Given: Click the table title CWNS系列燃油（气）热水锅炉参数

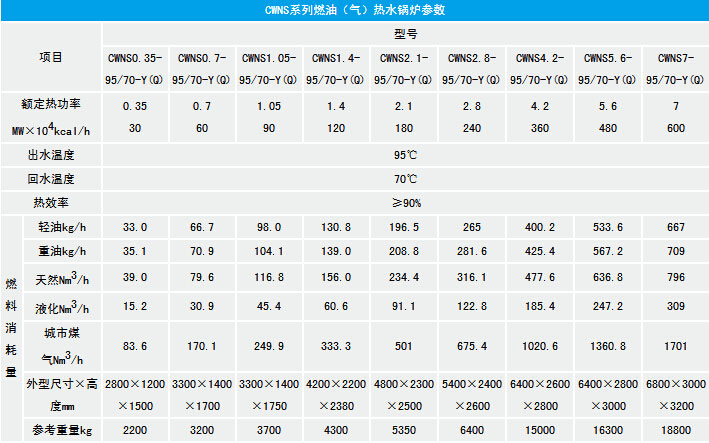Looking at the screenshot, I should click(354, 10).
